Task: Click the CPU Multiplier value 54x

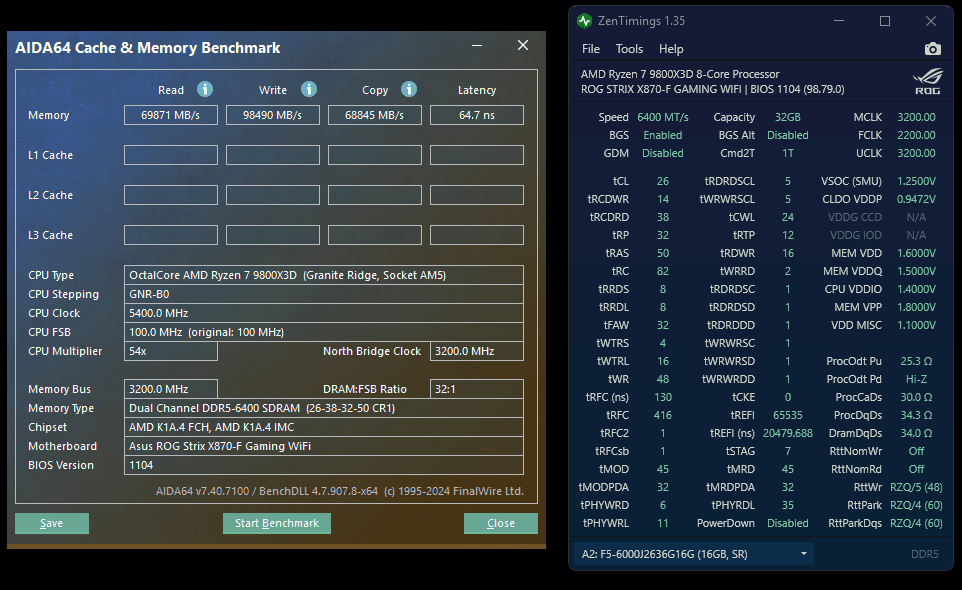Action: point(171,351)
